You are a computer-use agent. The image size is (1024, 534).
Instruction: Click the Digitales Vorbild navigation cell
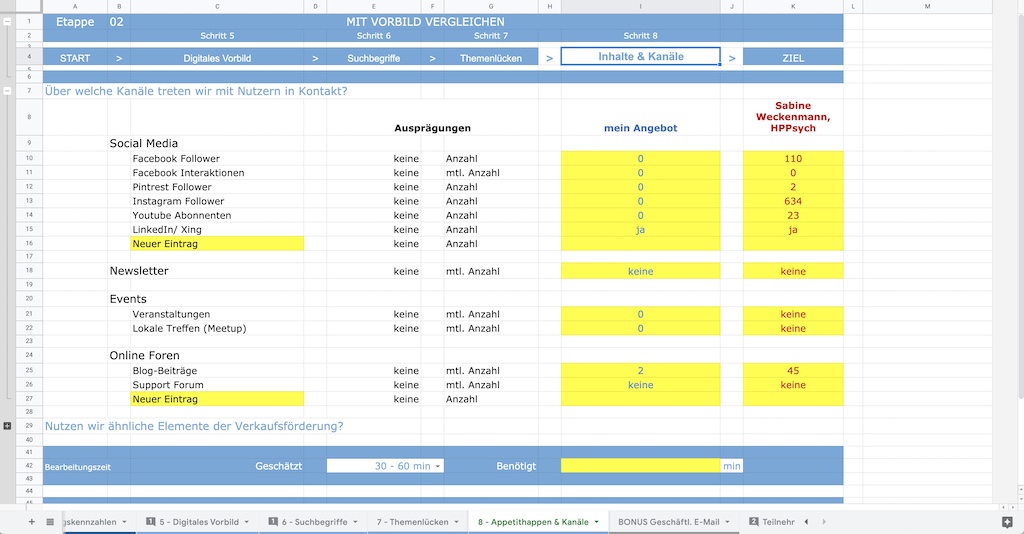[x=217, y=58]
